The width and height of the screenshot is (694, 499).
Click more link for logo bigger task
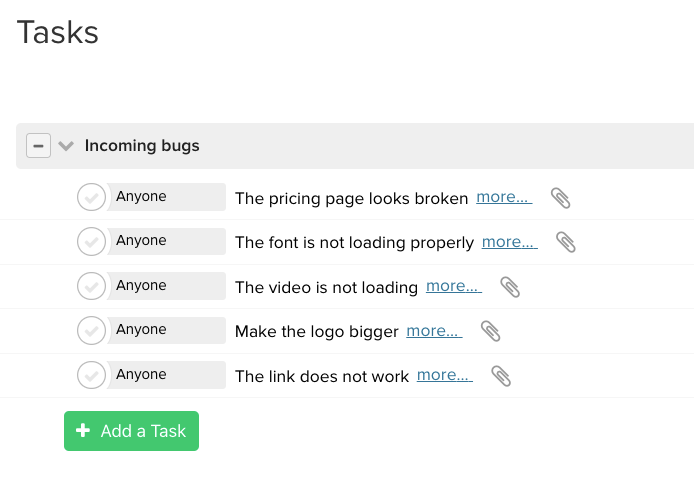pyautogui.click(x=434, y=331)
